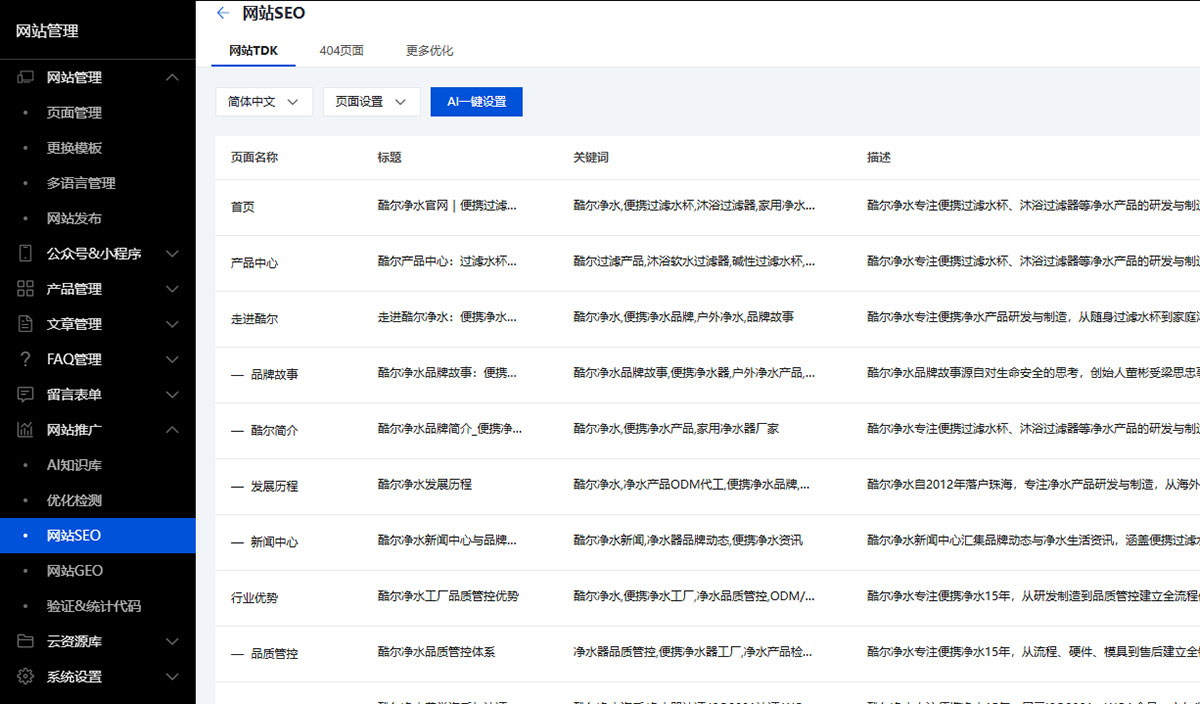Expand the 系统设置 chevron
The width and height of the screenshot is (1200, 704).
tap(172, 676)
